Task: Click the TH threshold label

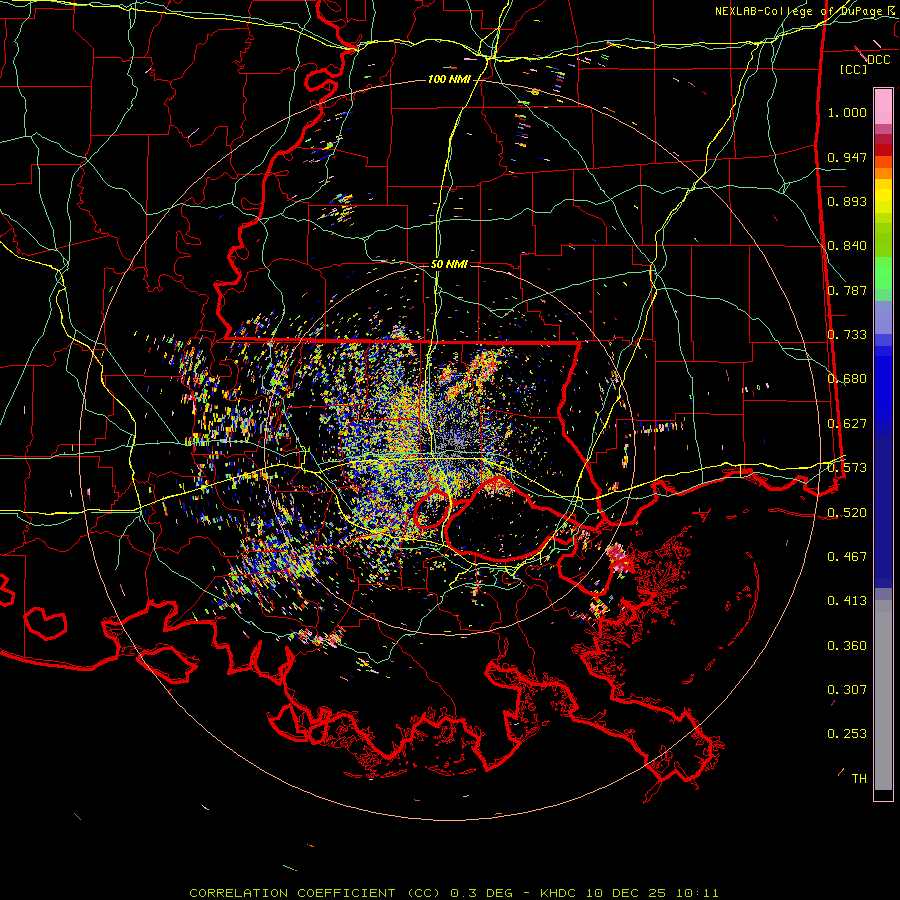Action: (859, 779)
